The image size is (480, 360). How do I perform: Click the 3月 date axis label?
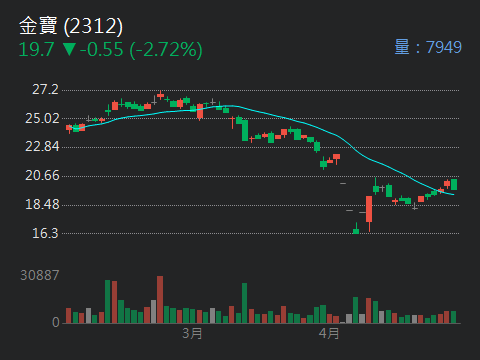(192, 333)
